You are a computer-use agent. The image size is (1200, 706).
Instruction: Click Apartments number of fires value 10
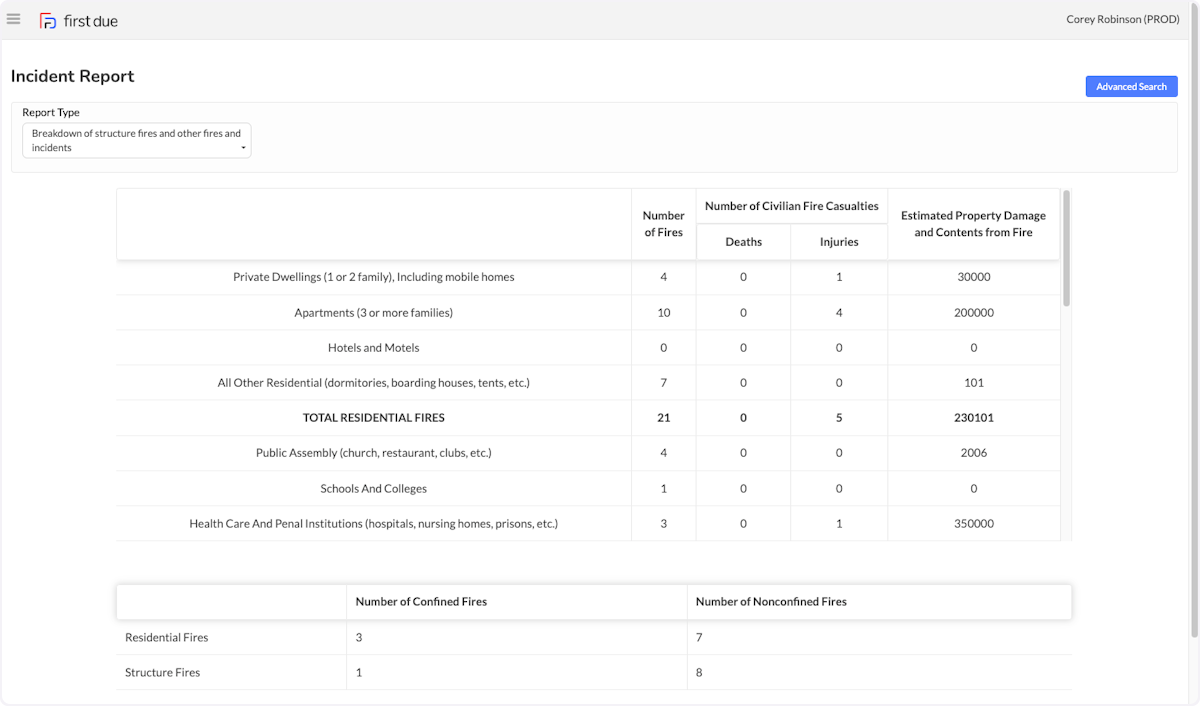663,313
